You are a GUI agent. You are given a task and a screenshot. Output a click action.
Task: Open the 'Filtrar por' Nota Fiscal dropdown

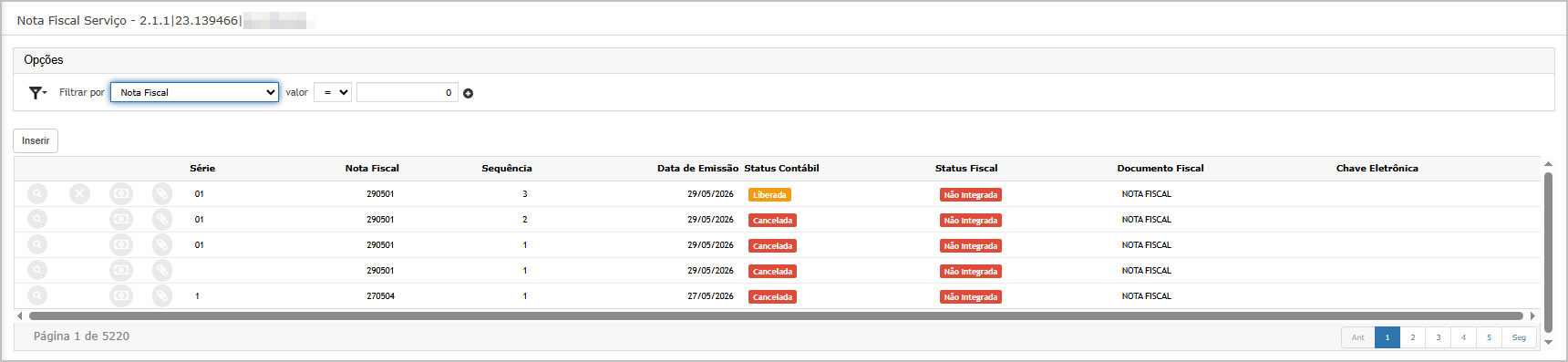(x=194, y=92)
